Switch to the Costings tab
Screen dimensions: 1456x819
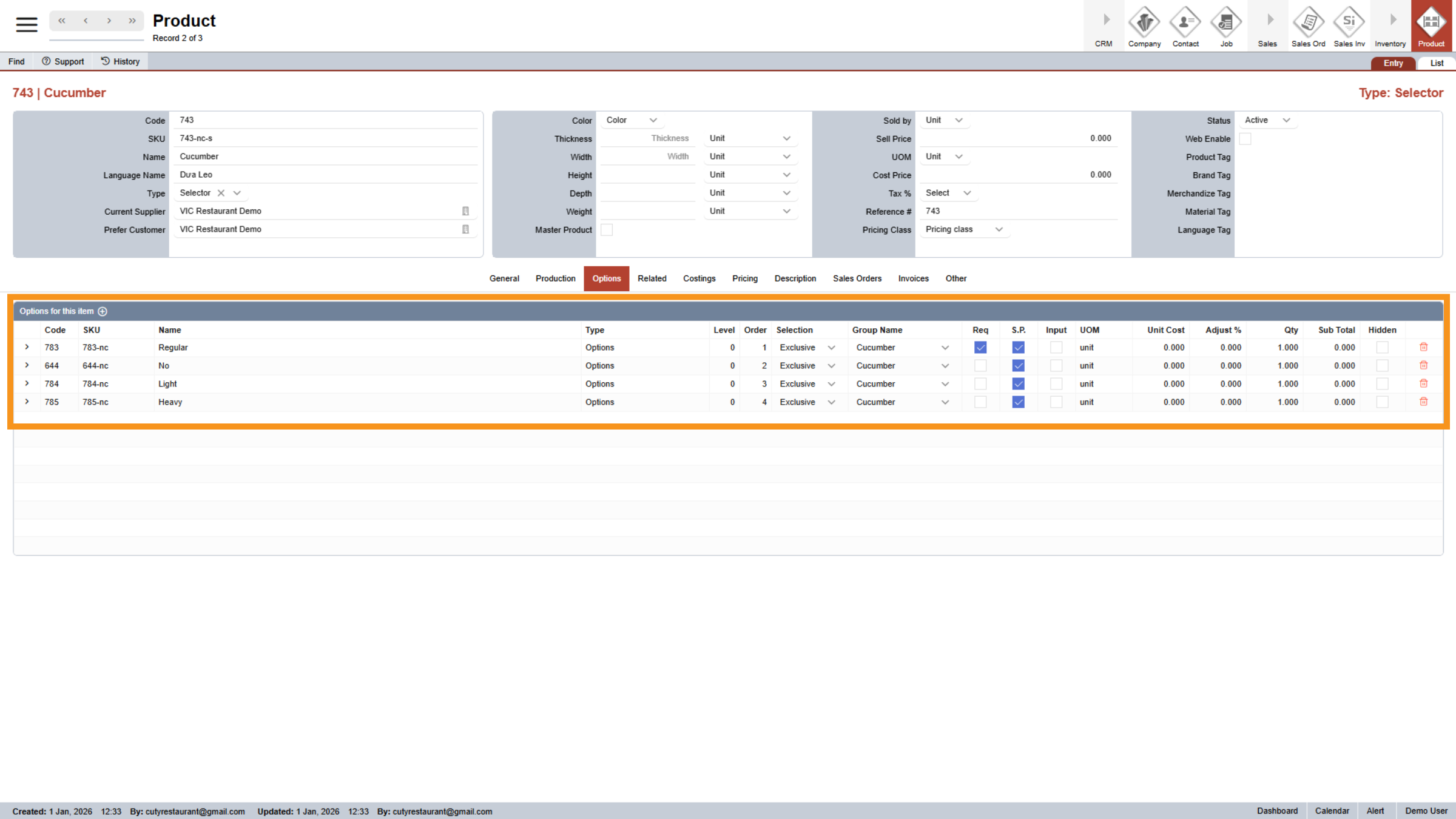699,278
